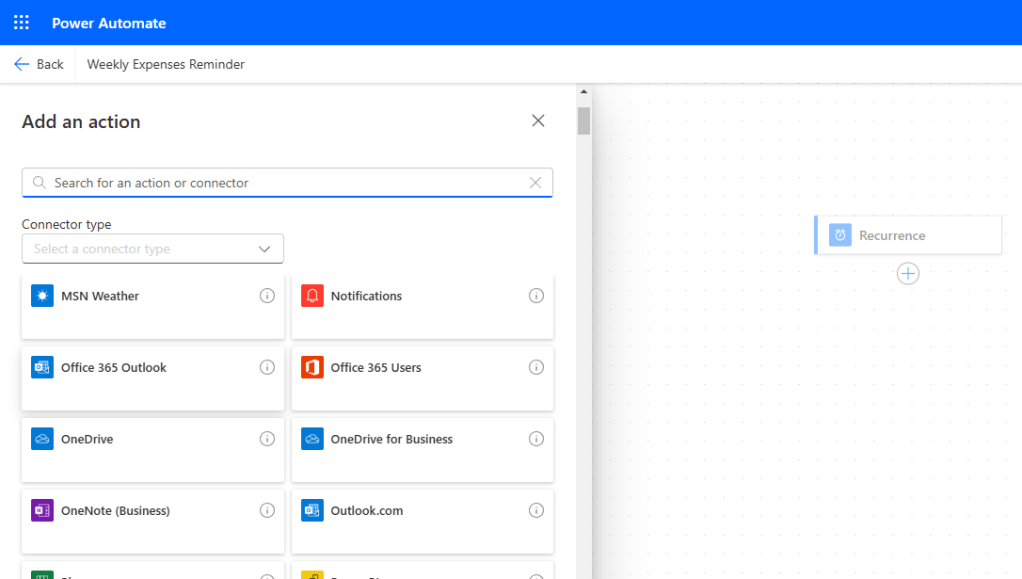View info for OneDrive for Business
Screen dimensions: 1022x579
[x=536, y=439]
